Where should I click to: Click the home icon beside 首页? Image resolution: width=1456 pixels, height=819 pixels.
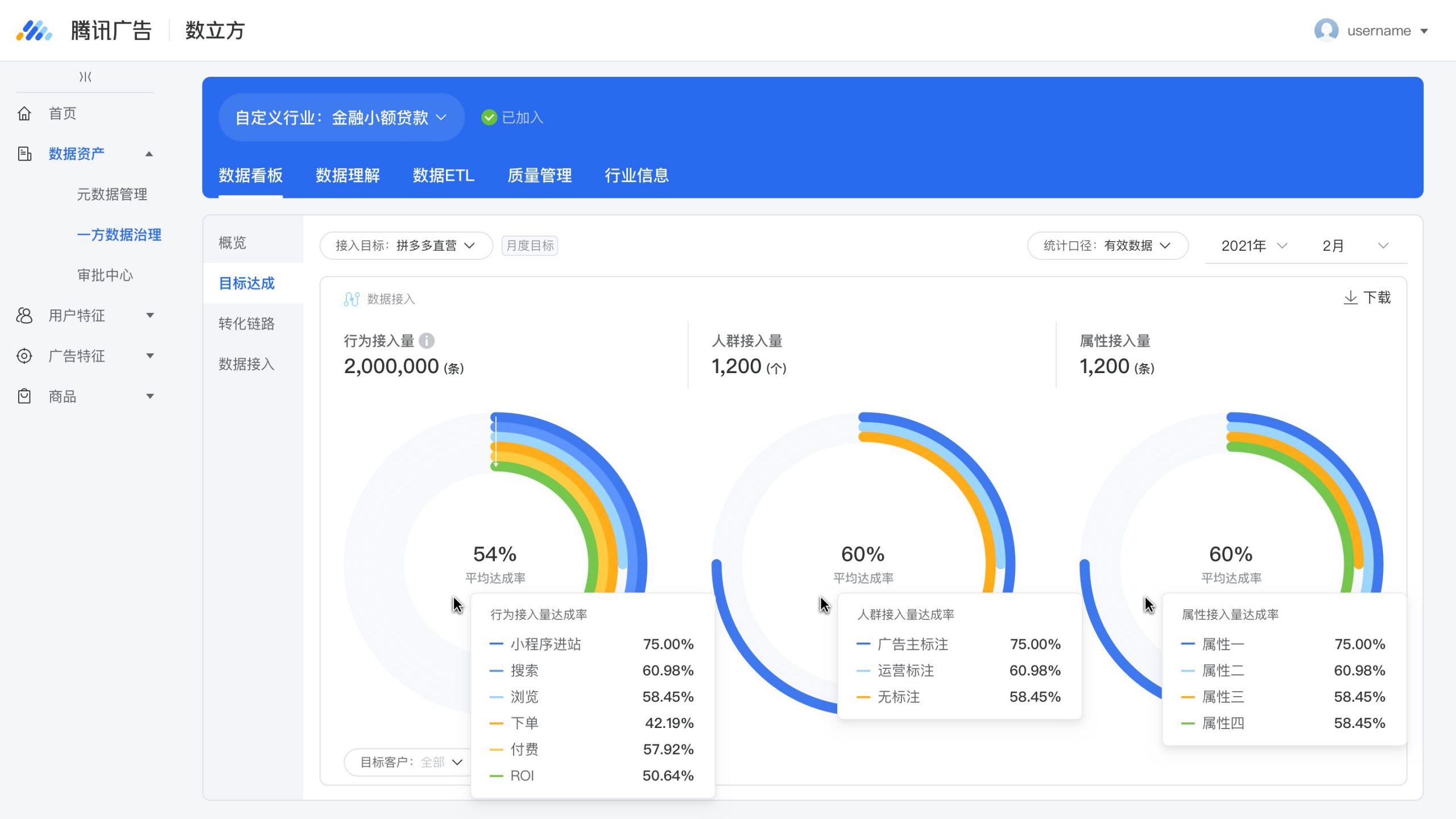click(x=24, y=113)
